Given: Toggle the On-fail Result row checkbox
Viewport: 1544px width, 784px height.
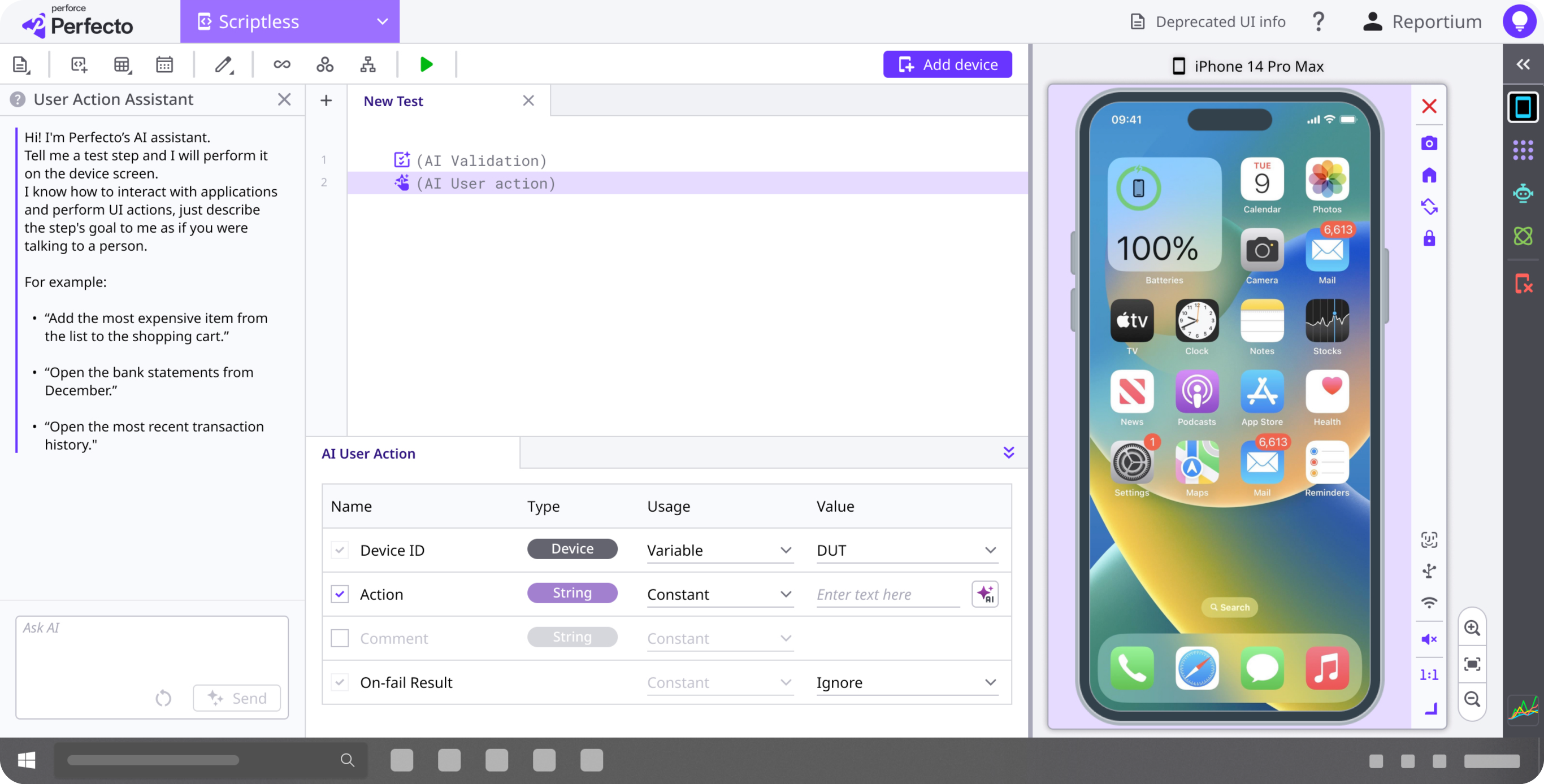Looking at the screenshot, I should coord(340,682).
